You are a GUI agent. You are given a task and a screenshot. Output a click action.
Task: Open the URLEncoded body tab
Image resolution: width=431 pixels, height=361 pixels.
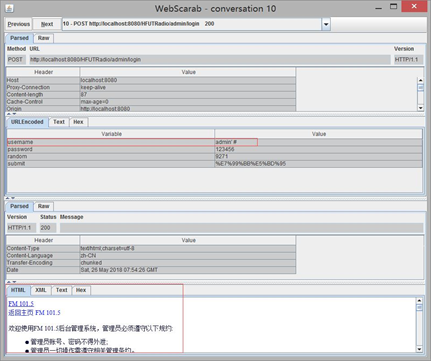click(27, 122)
